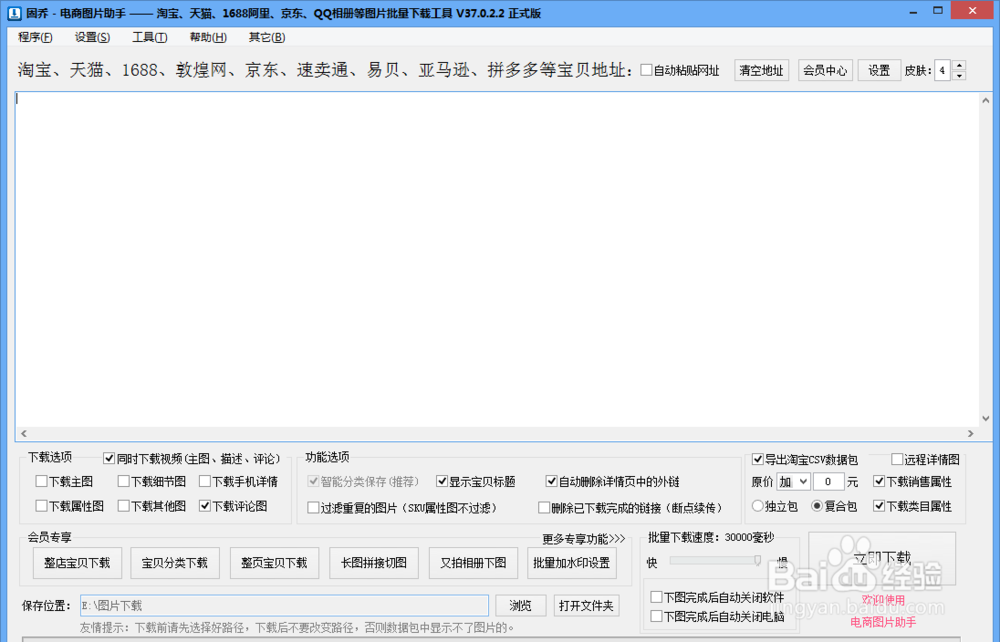This screenshot has height=642, width=1000.
Task: Enable 下载属性图 checkbox
Action: point(41,506)
